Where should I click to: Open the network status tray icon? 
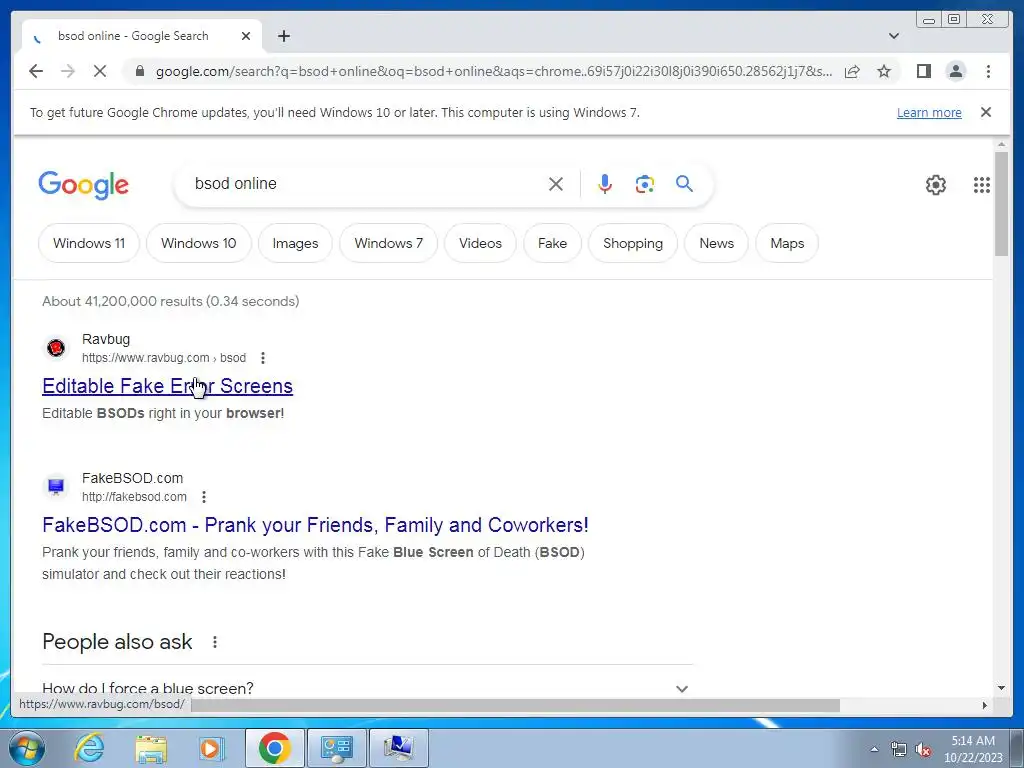[899, 749]
